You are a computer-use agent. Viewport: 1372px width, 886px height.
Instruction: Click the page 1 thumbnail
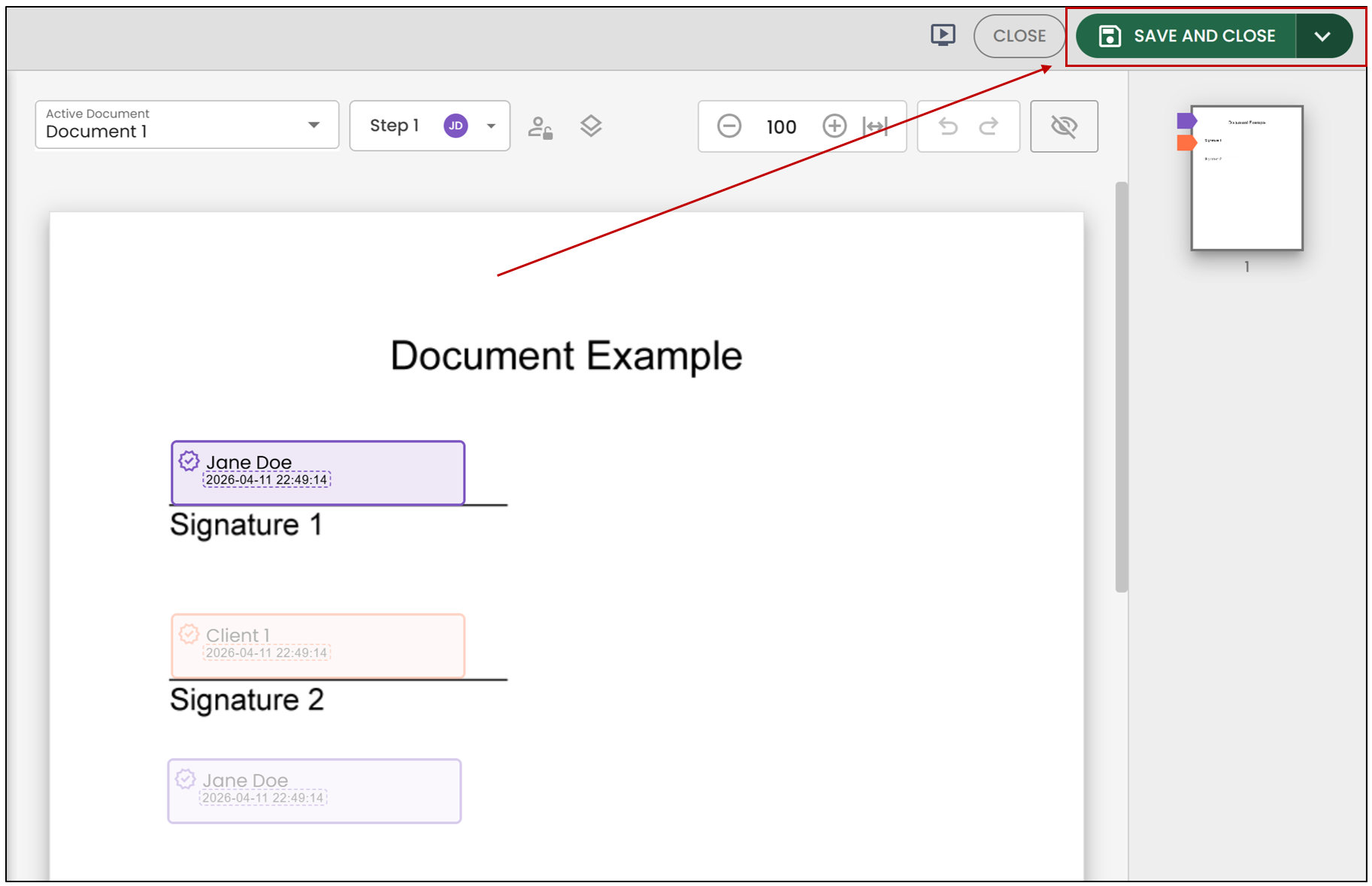click(1247, 178)
